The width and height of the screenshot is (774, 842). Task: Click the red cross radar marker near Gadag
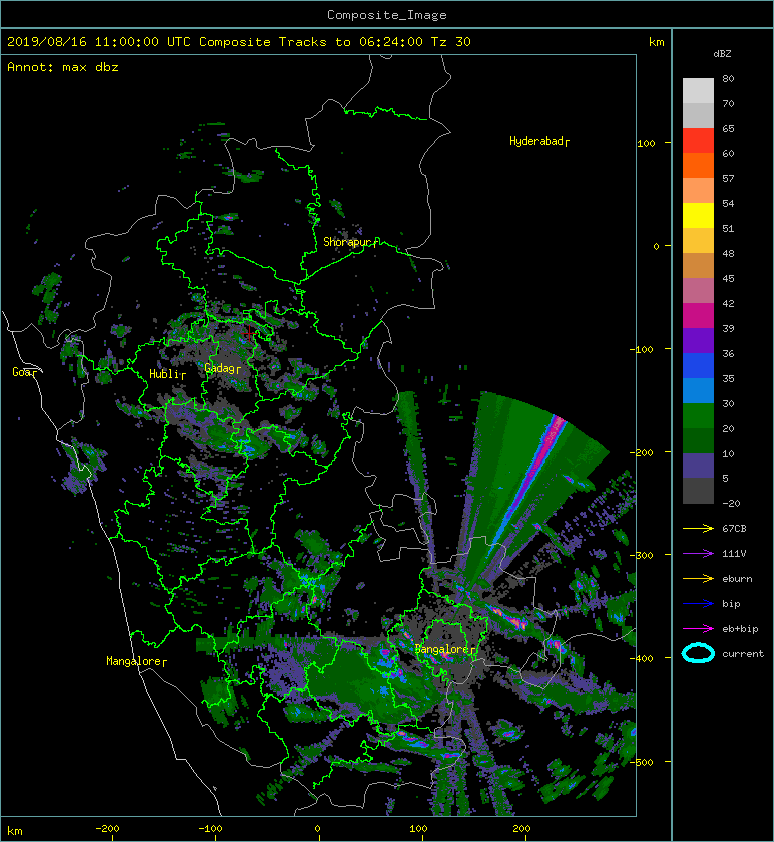(249, 333)
